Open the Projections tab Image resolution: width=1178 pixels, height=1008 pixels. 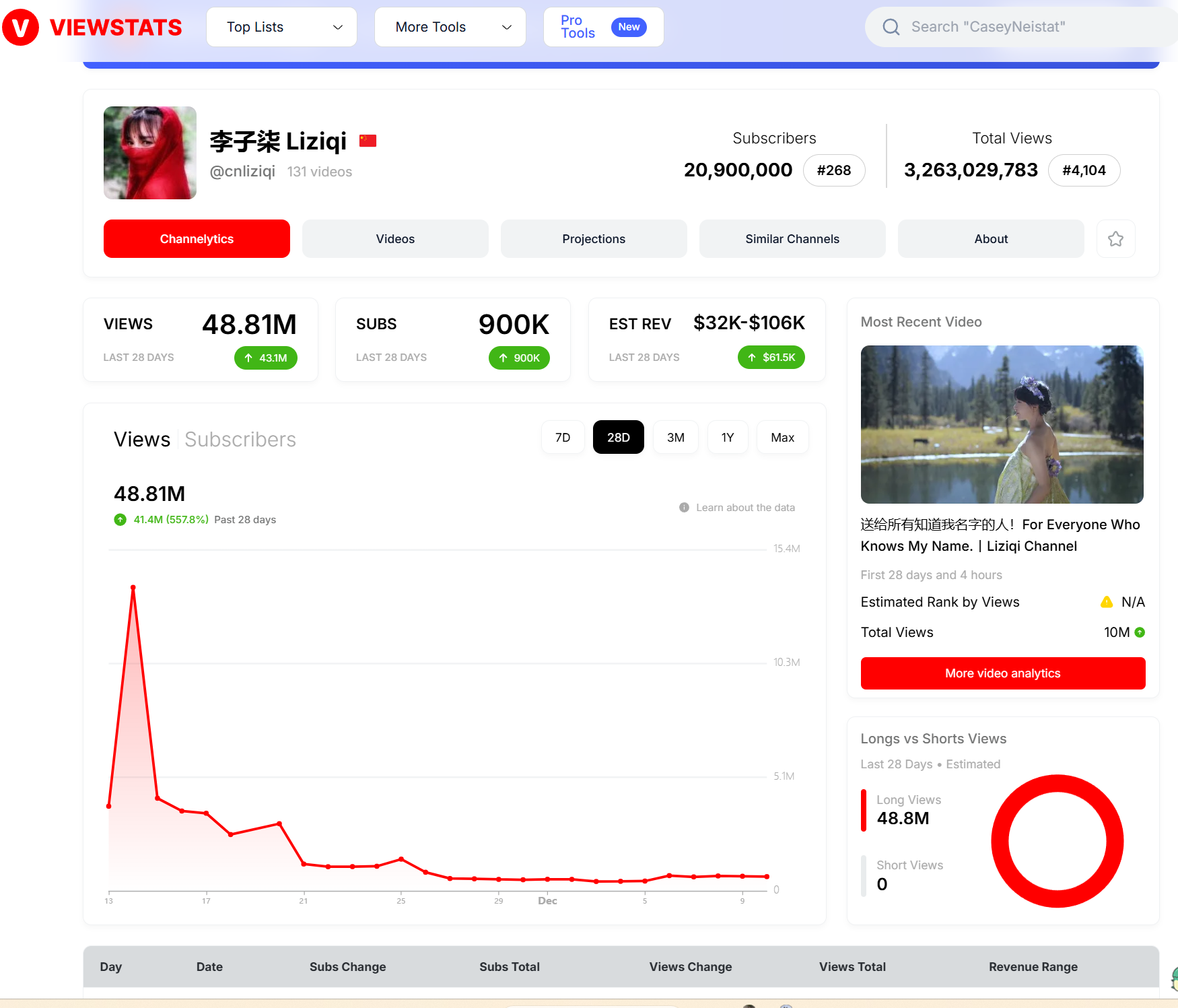(594, 239)
